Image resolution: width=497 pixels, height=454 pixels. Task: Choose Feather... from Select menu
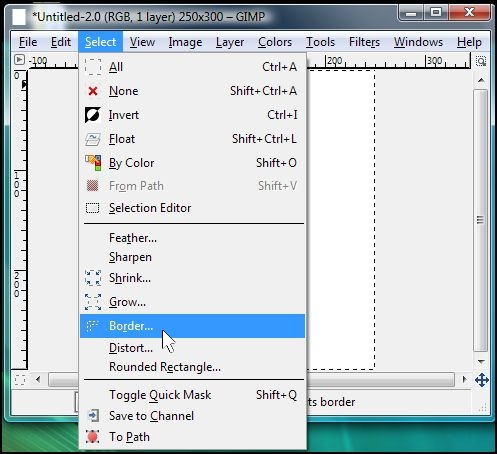[x=192, y=238]
